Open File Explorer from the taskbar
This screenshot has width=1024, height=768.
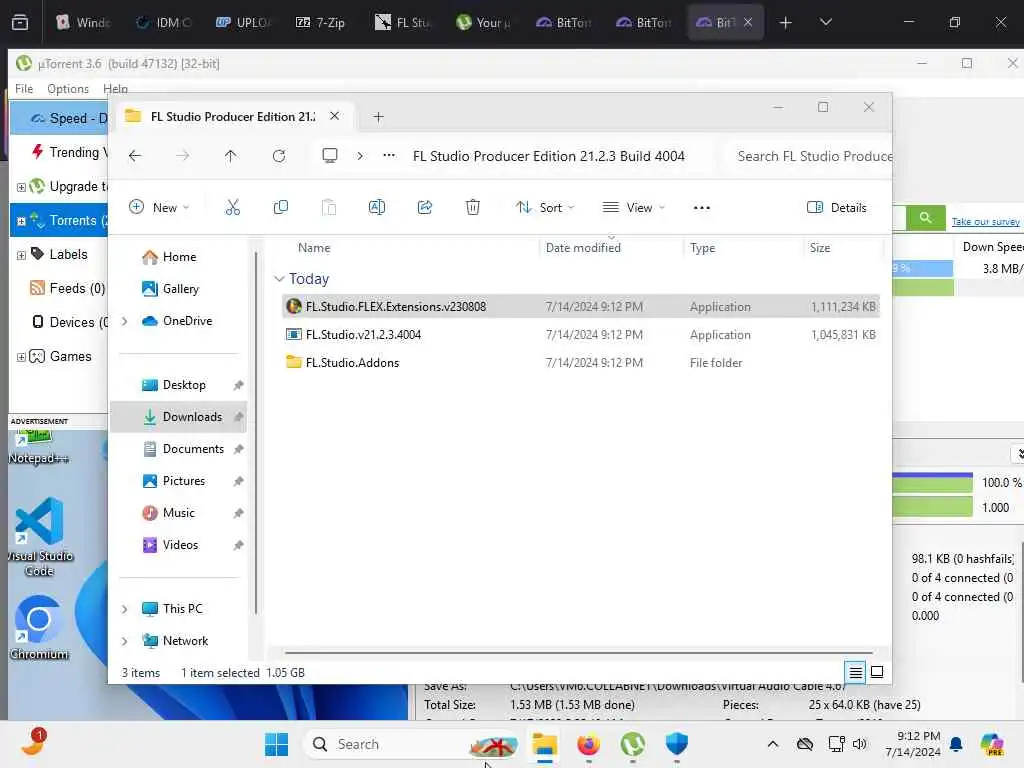544,744
